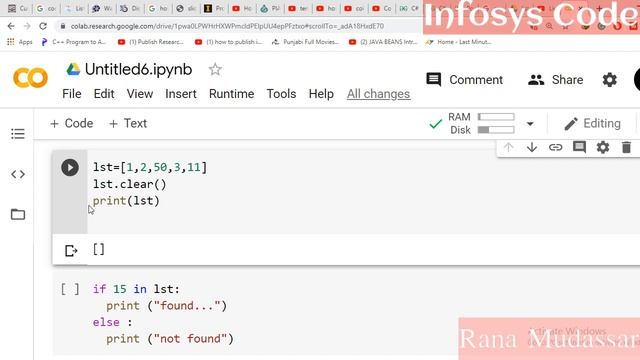Click the lst.clear() code line
This screenshot has width=640, height=360.
tap(130, 184)
